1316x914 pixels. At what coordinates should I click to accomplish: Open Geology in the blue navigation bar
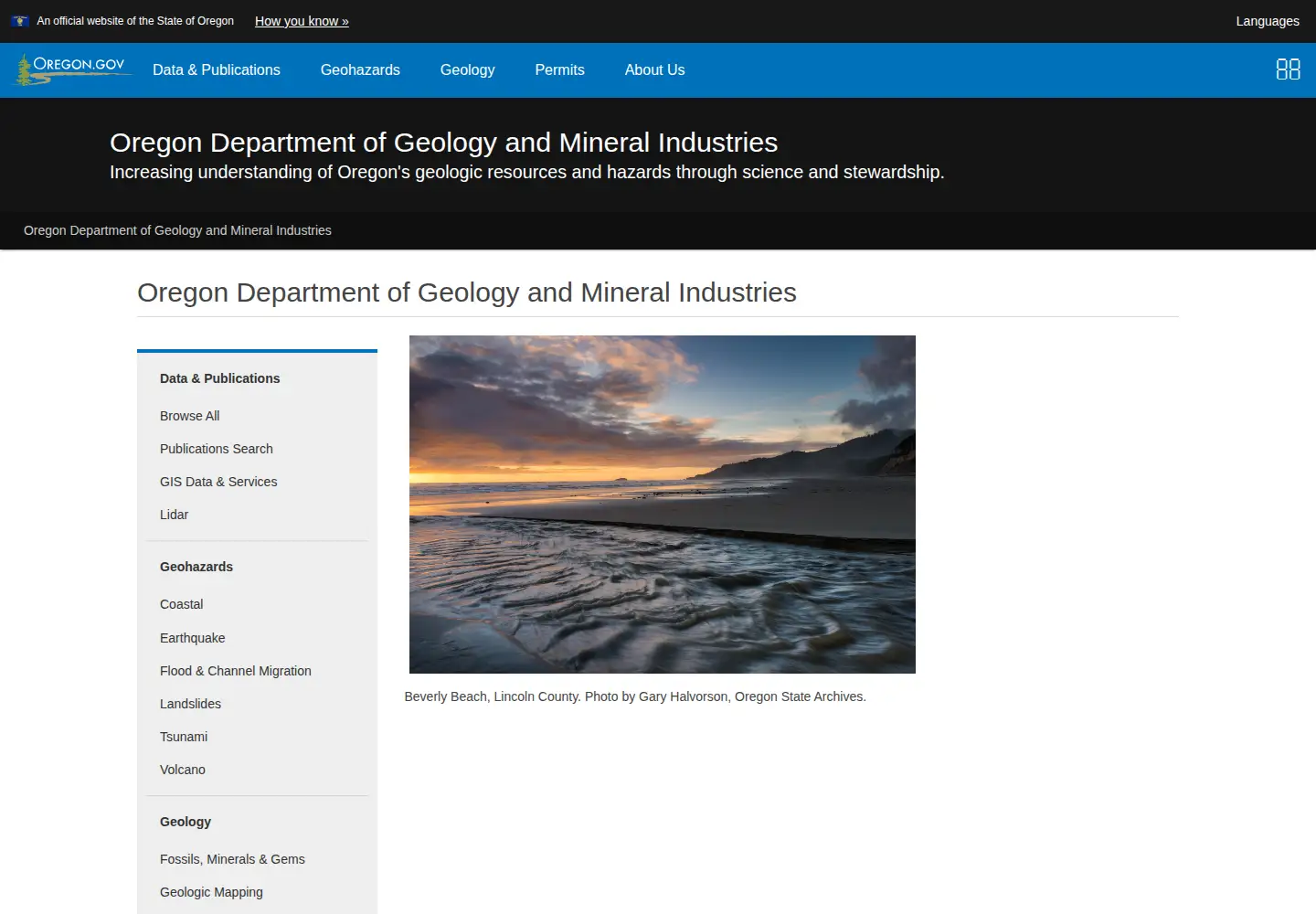click(x=468, y=69)
